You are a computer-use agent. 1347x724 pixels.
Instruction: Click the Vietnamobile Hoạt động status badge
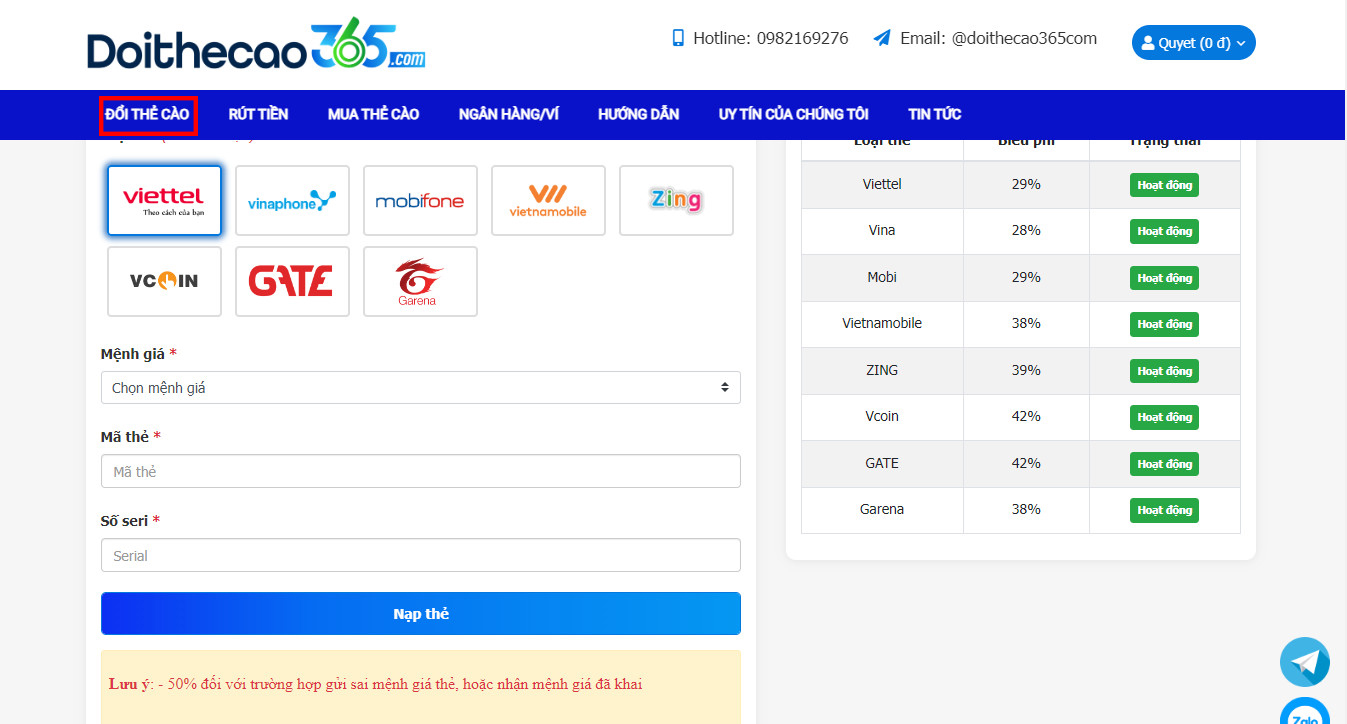click(1164, 324)
